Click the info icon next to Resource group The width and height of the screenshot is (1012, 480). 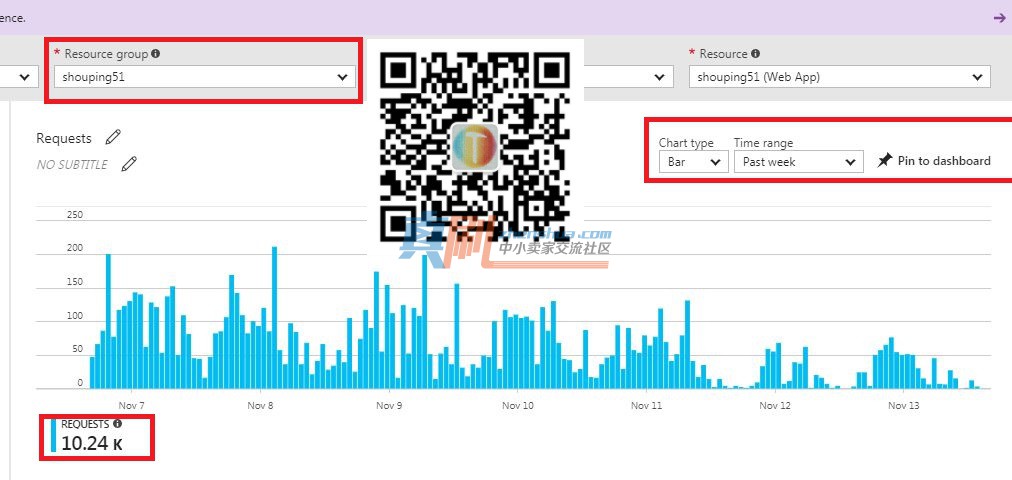(x=156, y=54)
